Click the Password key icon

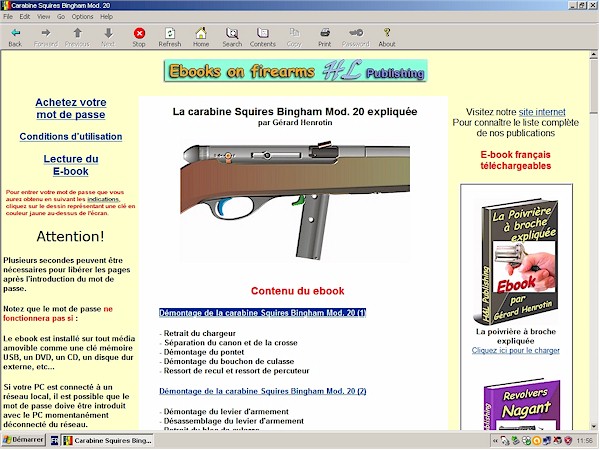[x=356, y=33]
